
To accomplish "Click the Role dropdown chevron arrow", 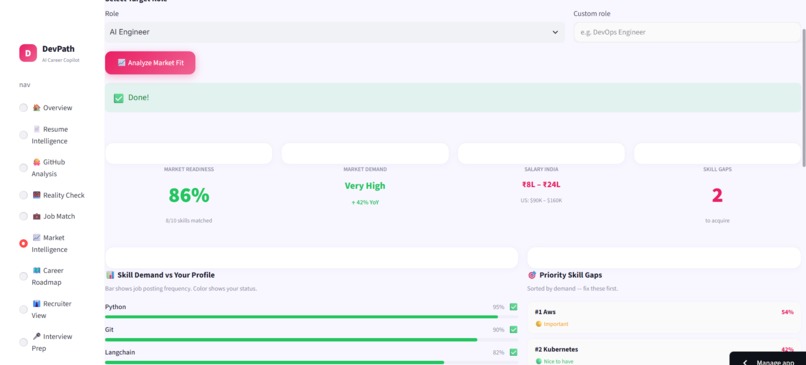I will click(555, 32).
